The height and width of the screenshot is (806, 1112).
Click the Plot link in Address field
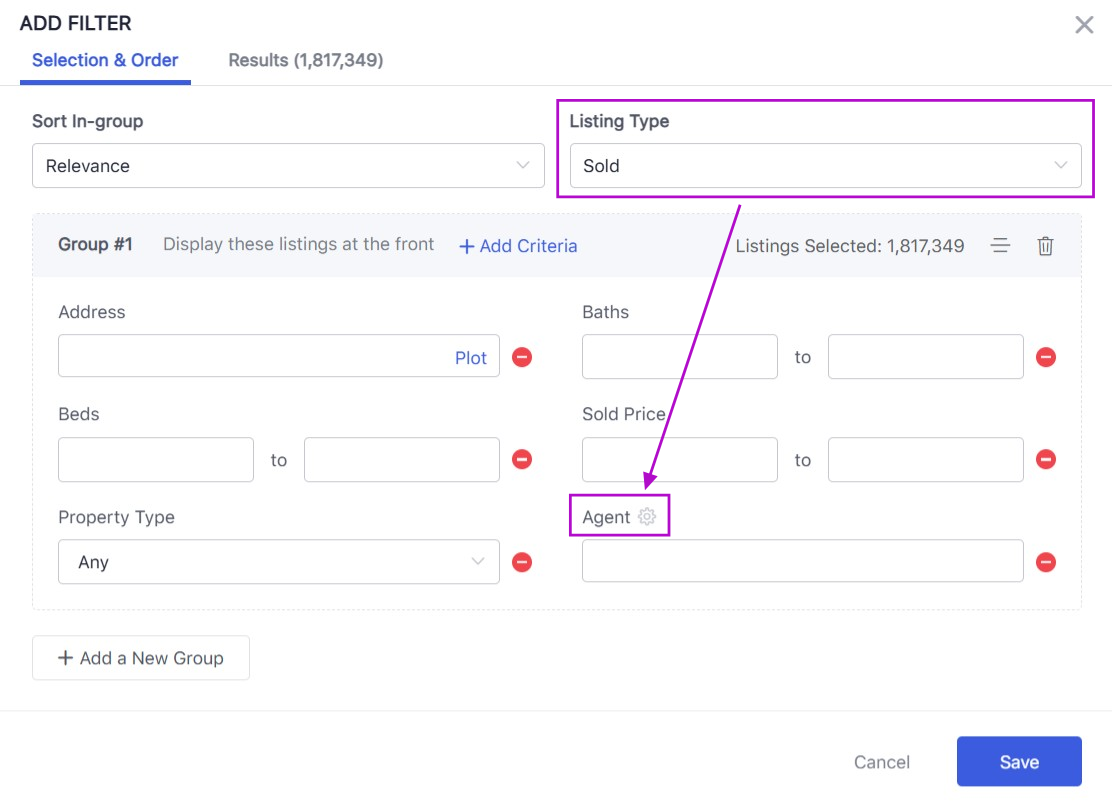pos(471,358)
